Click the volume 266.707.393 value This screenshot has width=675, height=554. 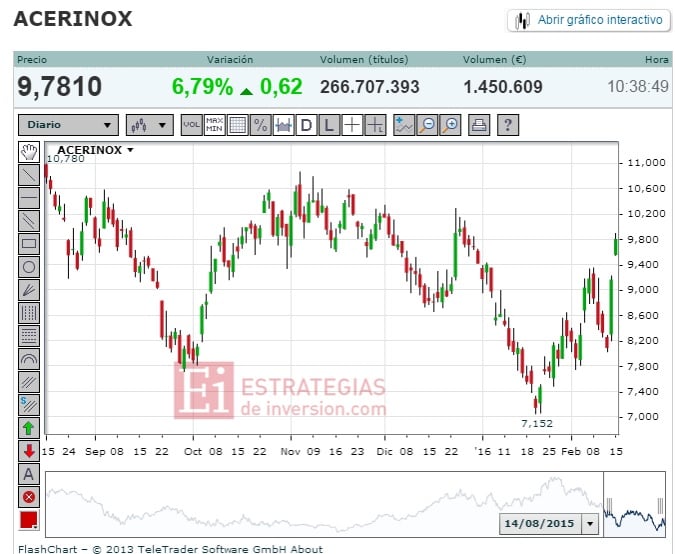coord(369,87)
